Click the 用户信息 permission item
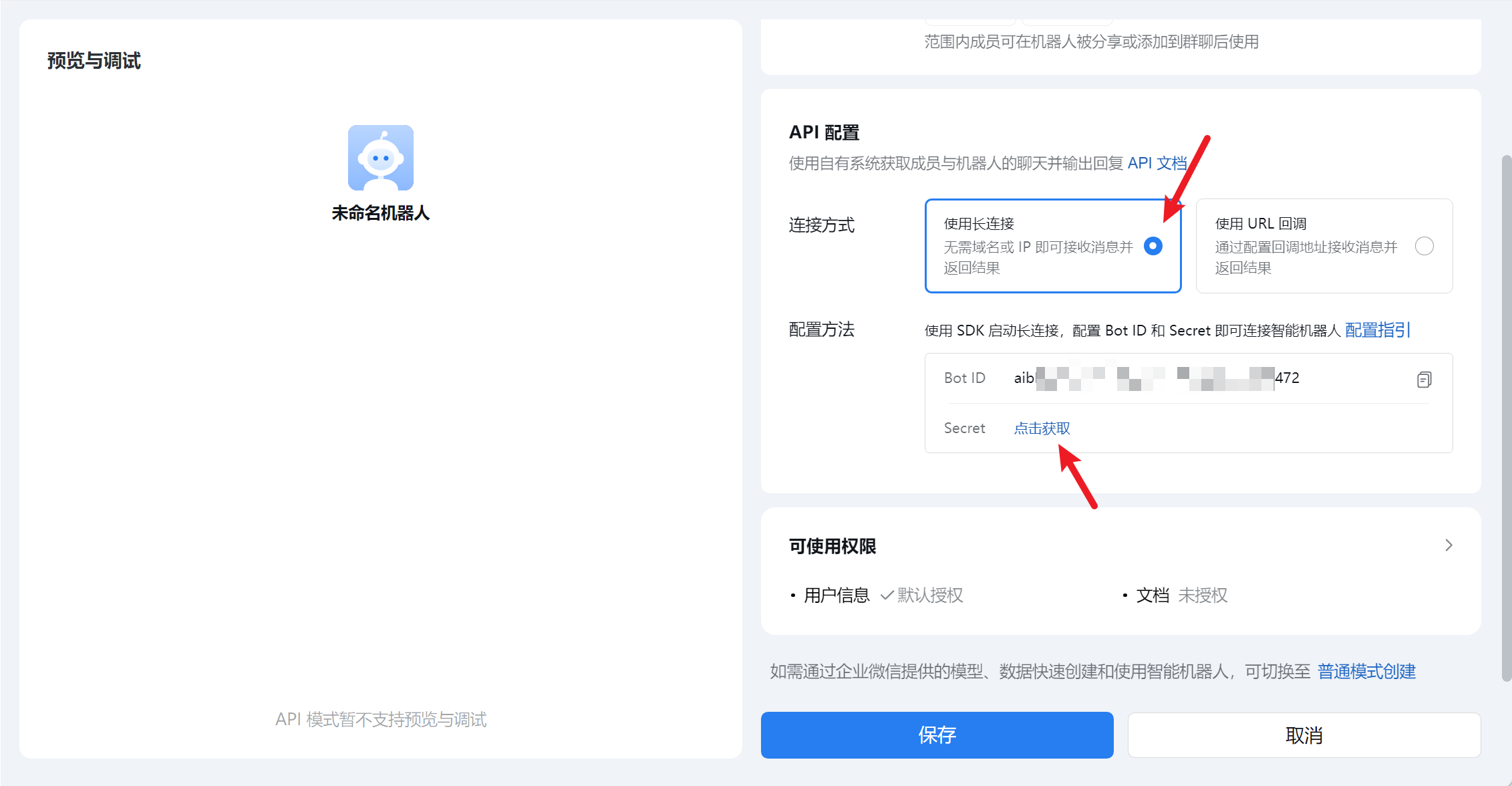 pos(837,595)
